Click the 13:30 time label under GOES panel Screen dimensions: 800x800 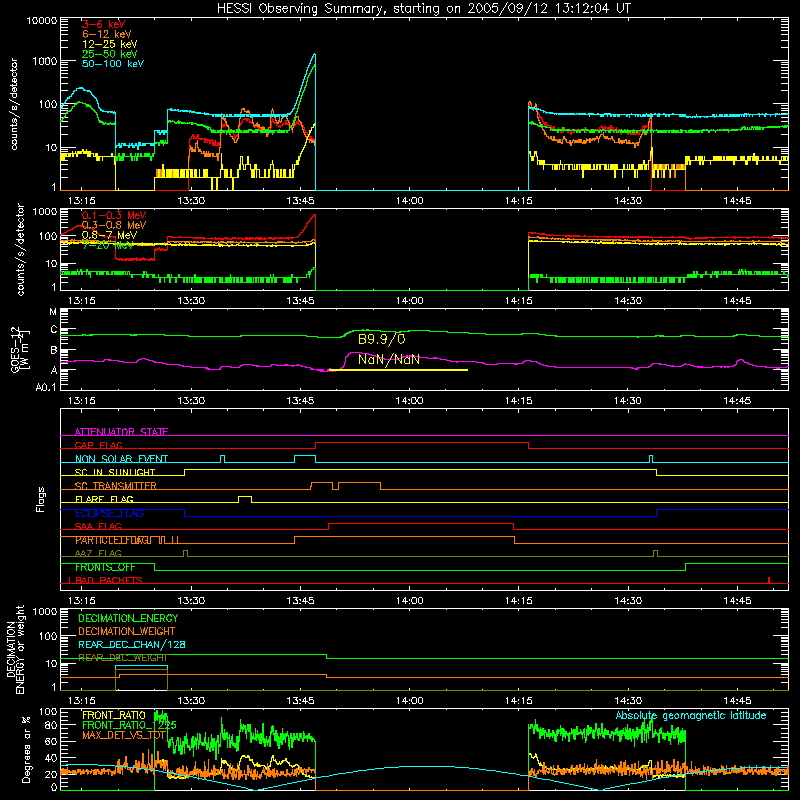click(191, 401)
